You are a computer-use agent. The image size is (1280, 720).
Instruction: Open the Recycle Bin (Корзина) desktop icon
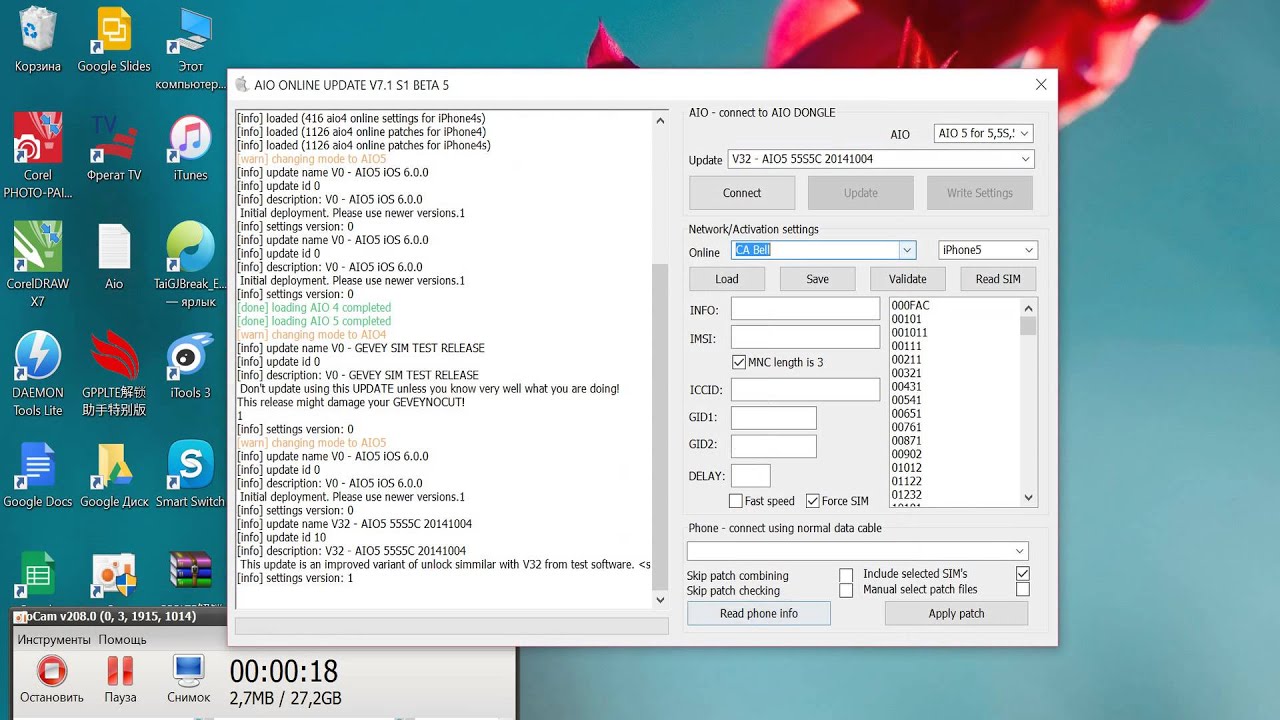tap(38, 40)
